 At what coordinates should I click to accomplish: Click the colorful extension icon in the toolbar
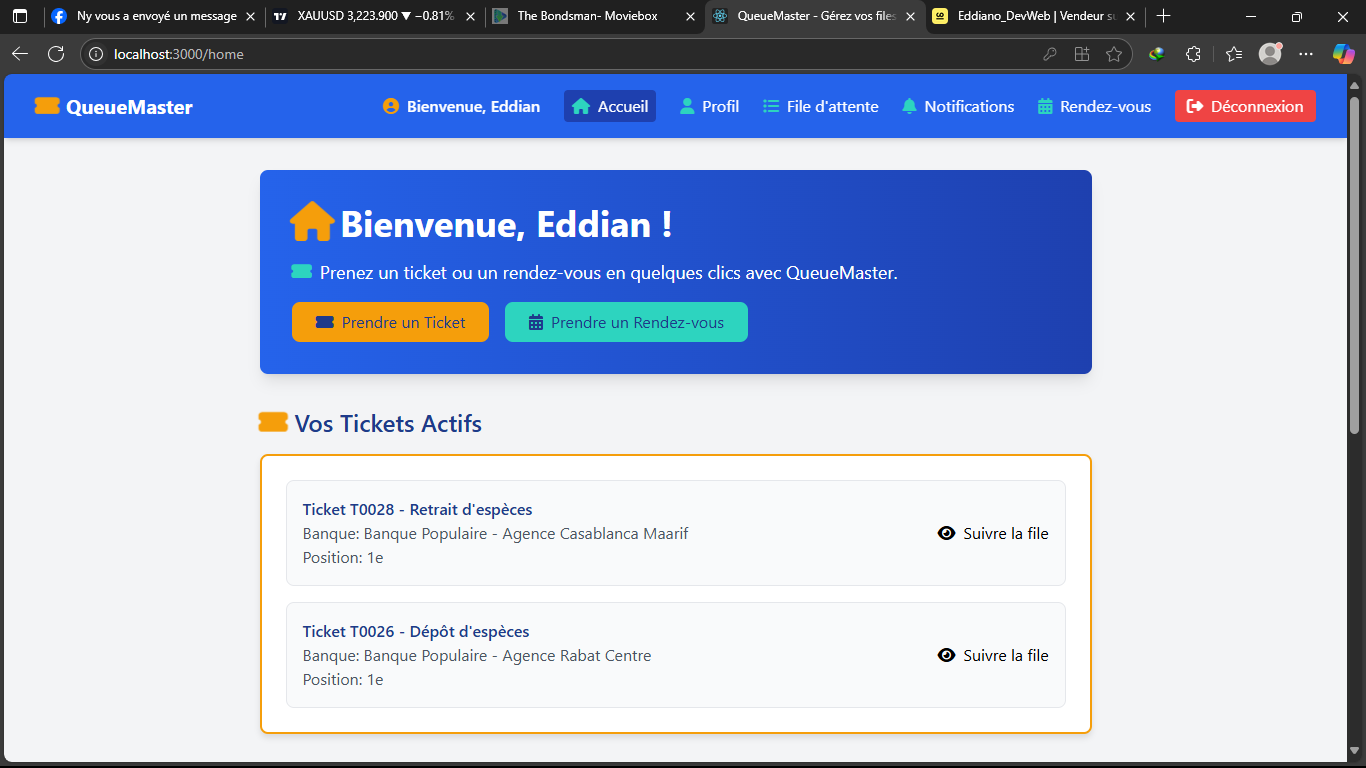coord(1157,54)
